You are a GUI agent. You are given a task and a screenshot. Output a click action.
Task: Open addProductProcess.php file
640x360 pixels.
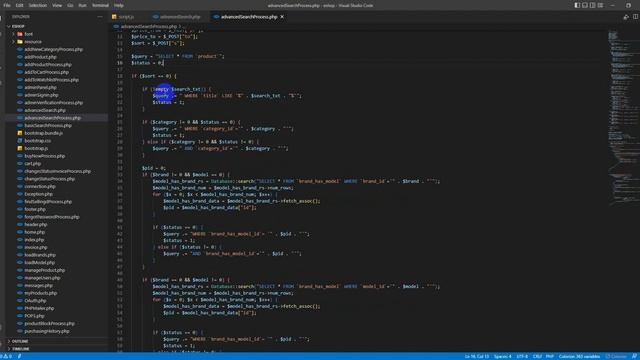(48, 64)
